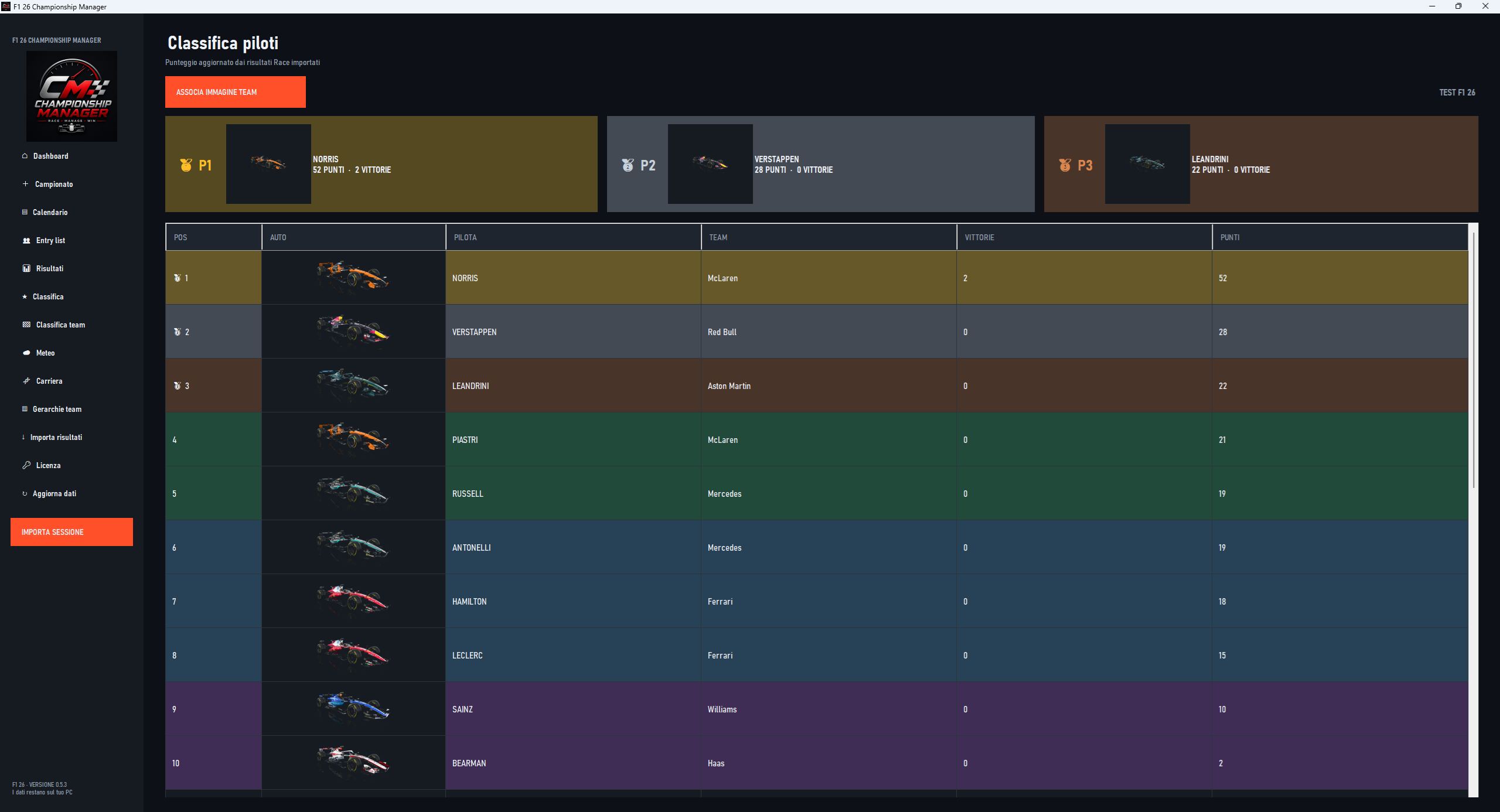
Task: Click the Risultati chart icon
Action: (26, 269)
